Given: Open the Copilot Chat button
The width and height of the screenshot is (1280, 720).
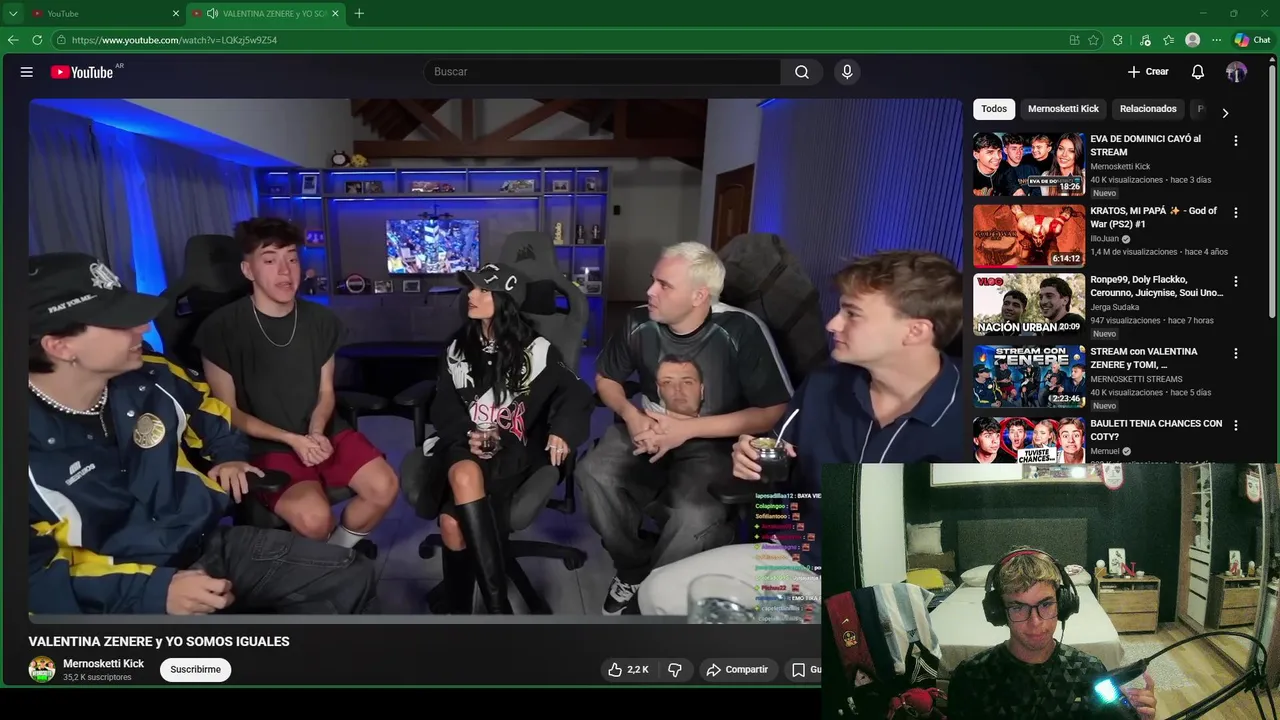Looking at the screenshot, I should coord(1252,40).
